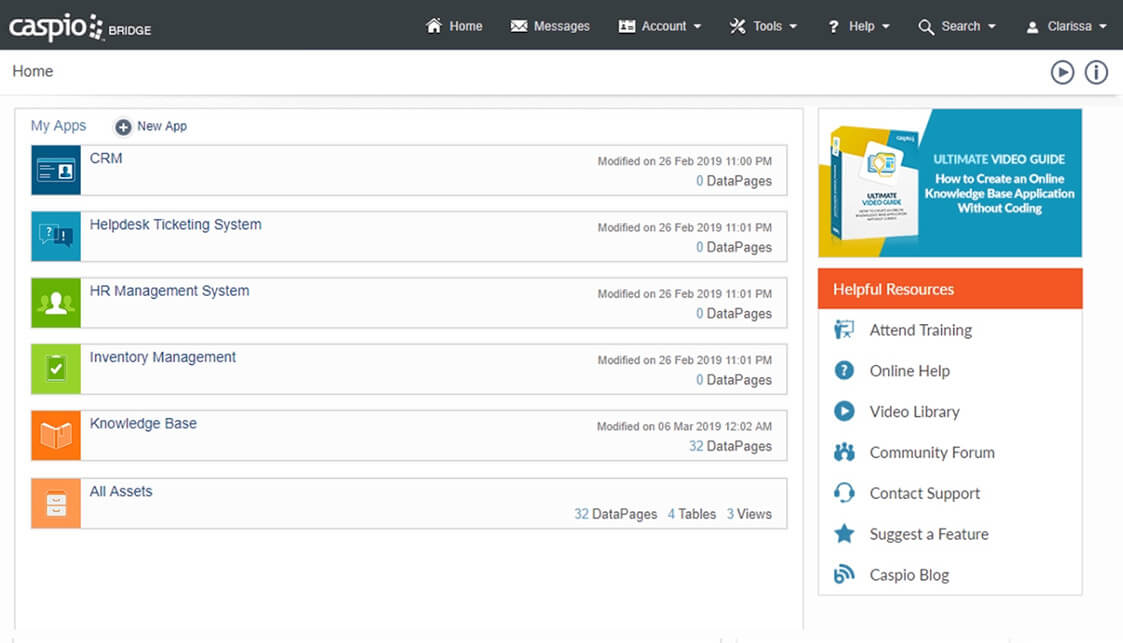Click the Attend Training icon
This screenshot has height=643, width=1123.
(844, 329)
